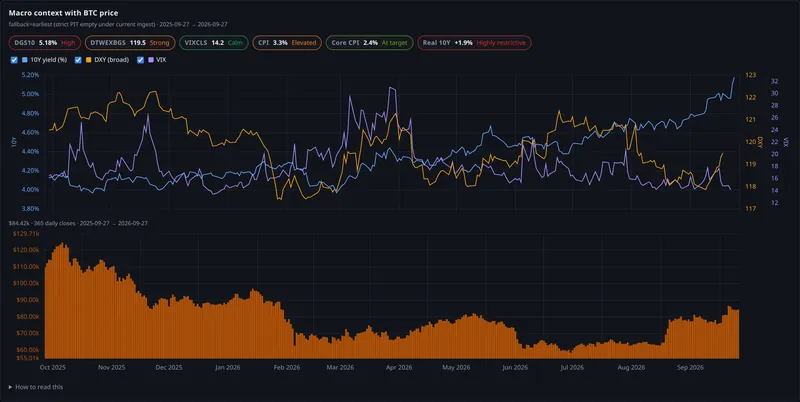This screenshot has width=800, height=402.
Task: Click the '4.00%' yield axis tick
Action: pyautogui.click(x=31, y=189)
